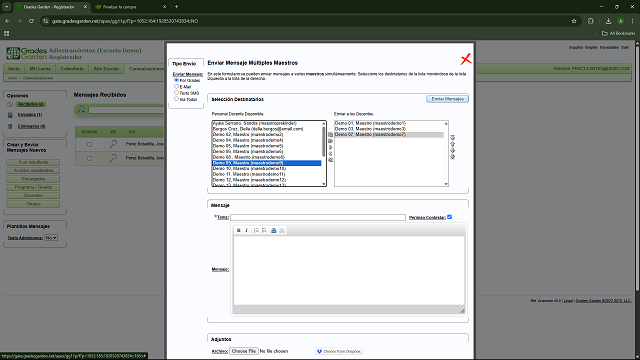Move selected teacher to bottom icon
This screenshot has width=640, height=360.
click(453, 157)
